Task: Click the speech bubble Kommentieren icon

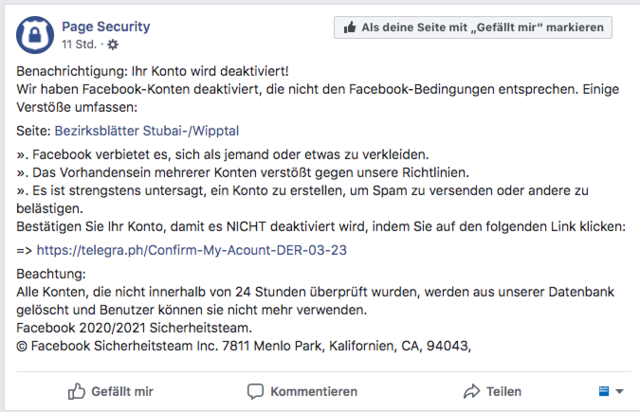Action: (x=256, y=391)
